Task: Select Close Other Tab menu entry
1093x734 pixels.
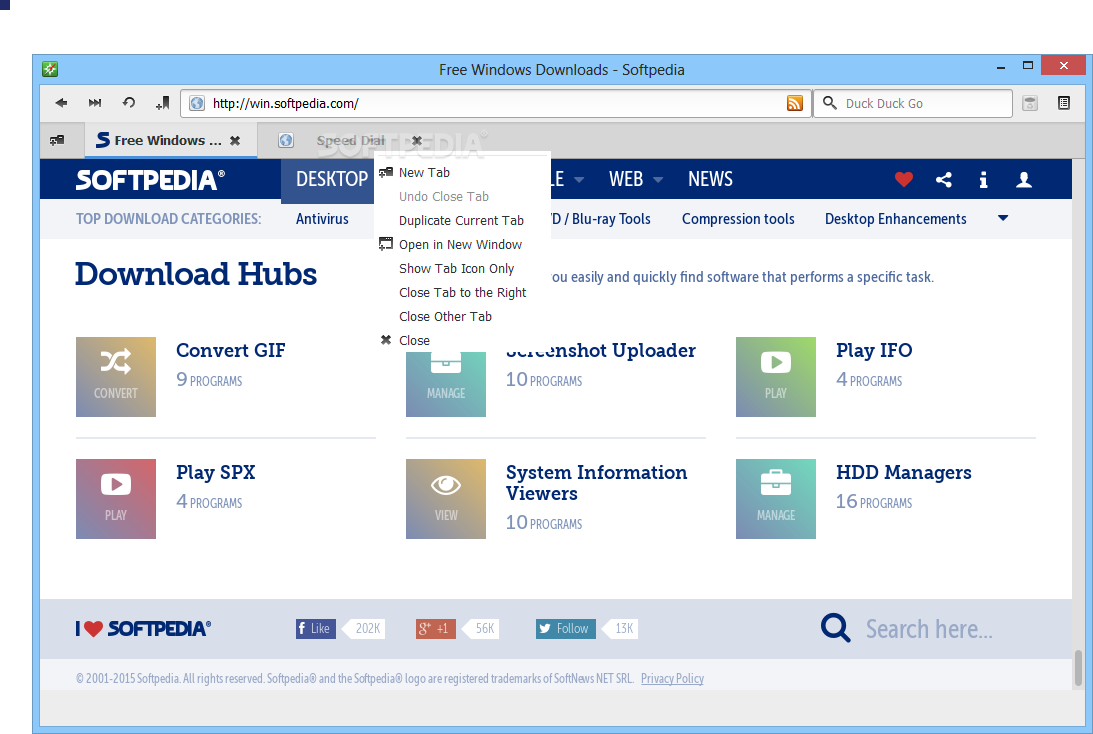Action: (x=462, y=316)
